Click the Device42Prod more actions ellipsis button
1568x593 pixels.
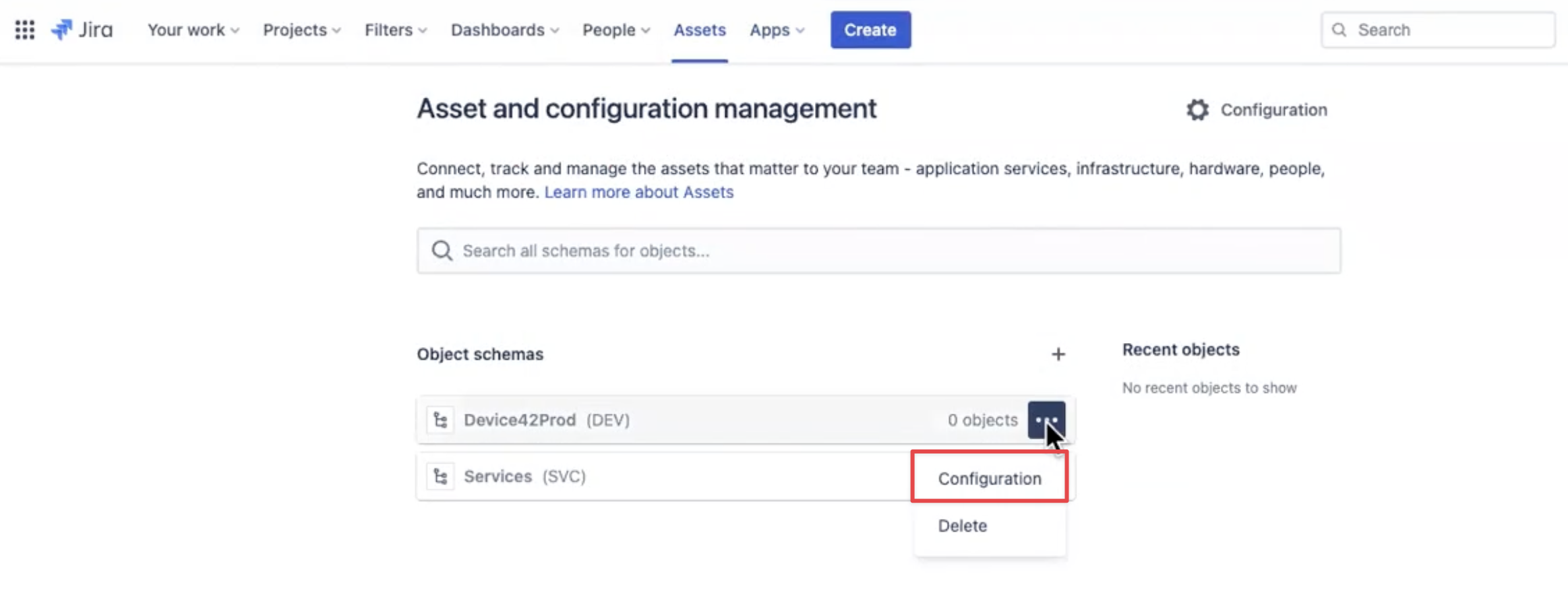click(1046, 420)
